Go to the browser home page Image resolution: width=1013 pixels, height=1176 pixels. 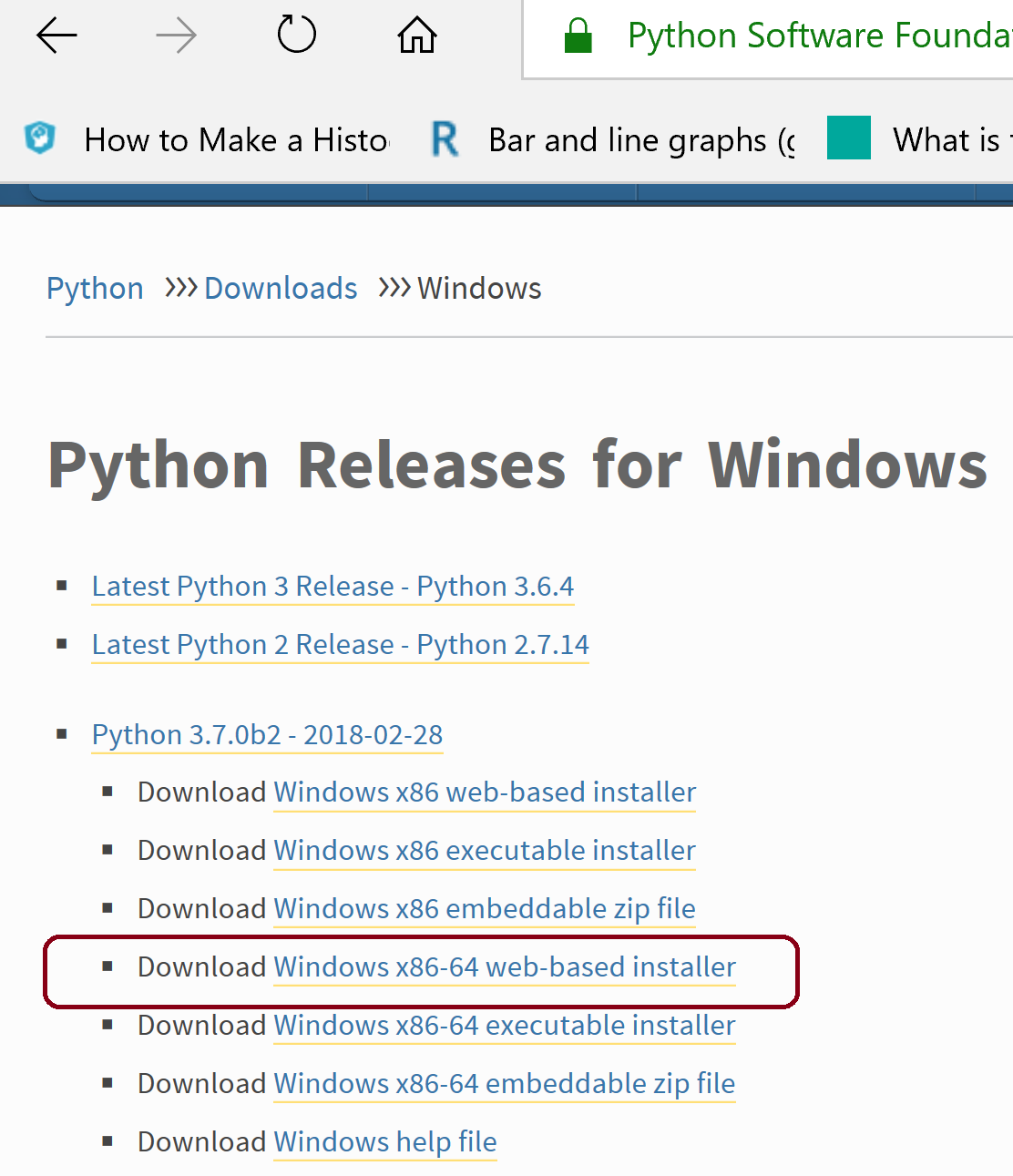pyautogui.click(x=417, y=36)
